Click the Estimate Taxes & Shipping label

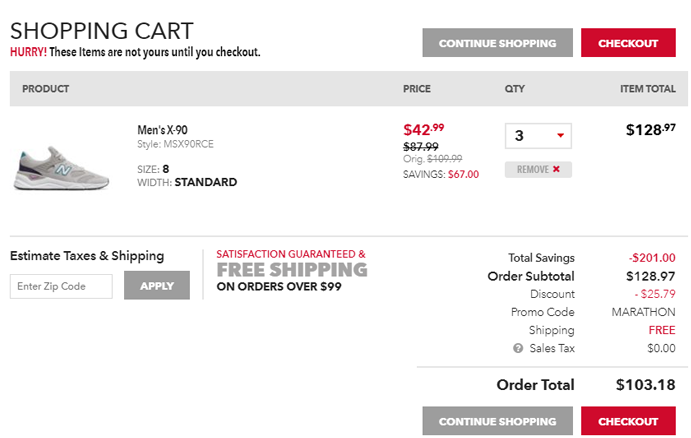coord(87,255)
